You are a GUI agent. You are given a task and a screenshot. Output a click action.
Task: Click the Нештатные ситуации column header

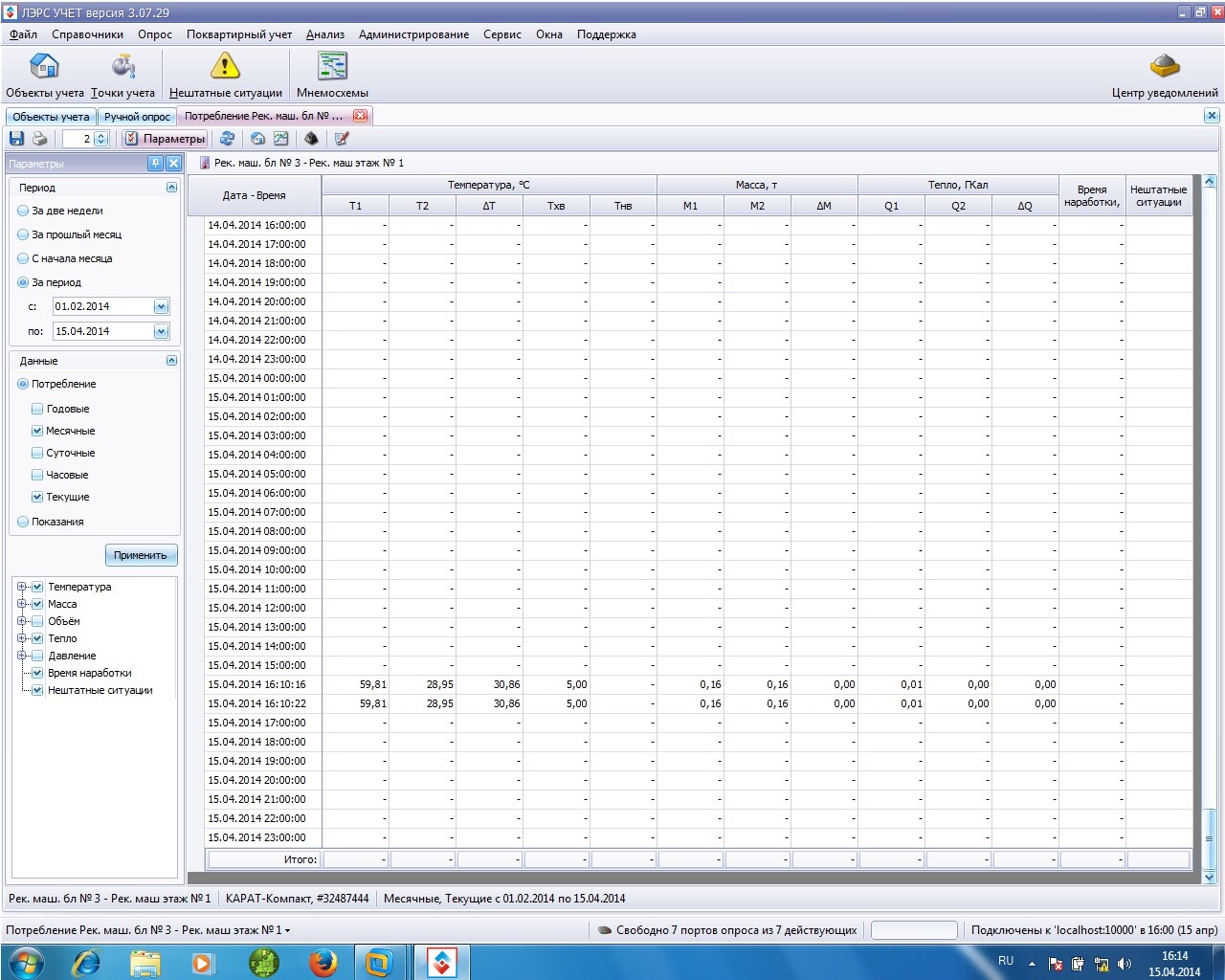point(1159,195)
